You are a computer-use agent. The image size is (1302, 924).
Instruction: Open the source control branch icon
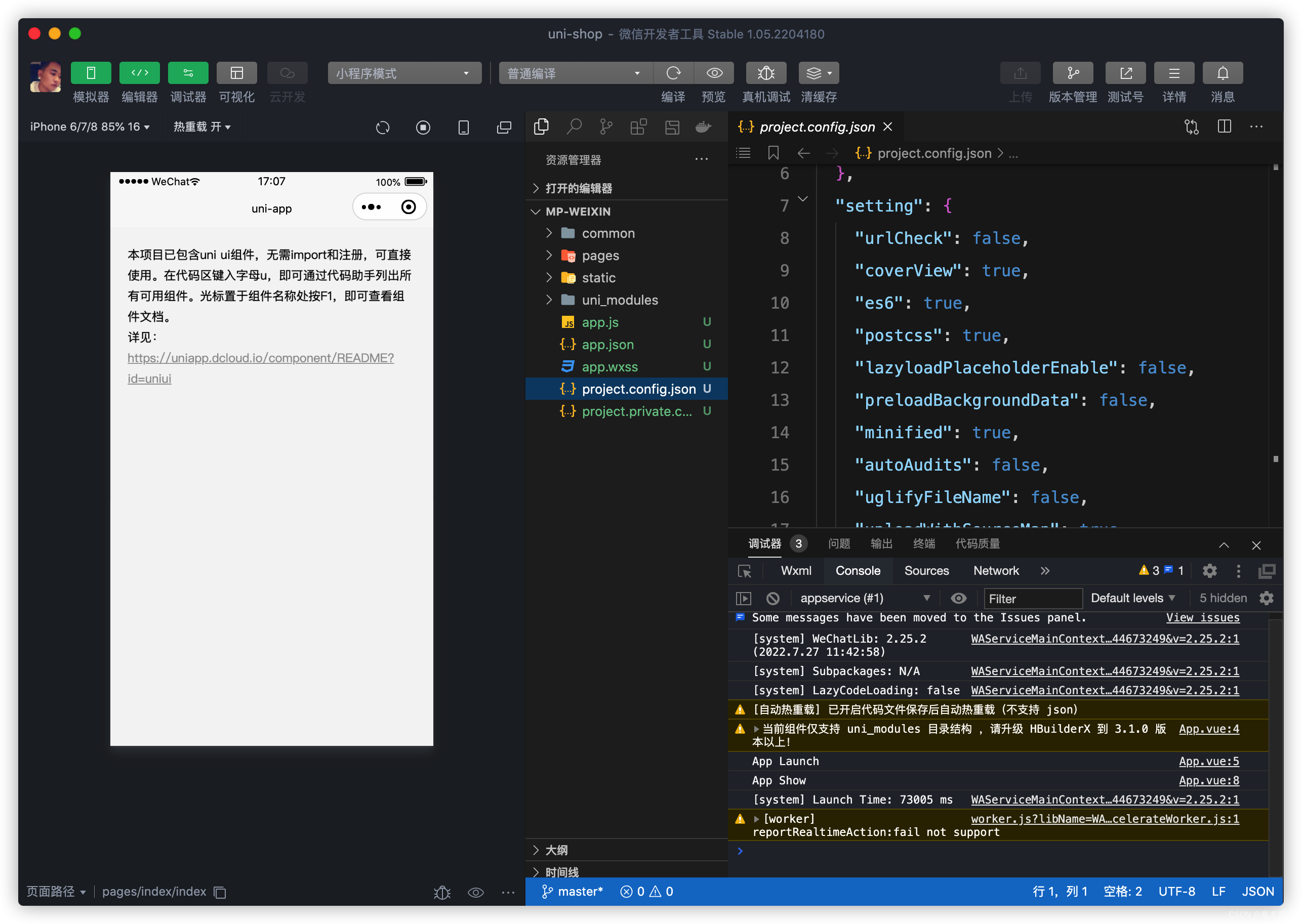pyautogui.click(x=606, y=127)
